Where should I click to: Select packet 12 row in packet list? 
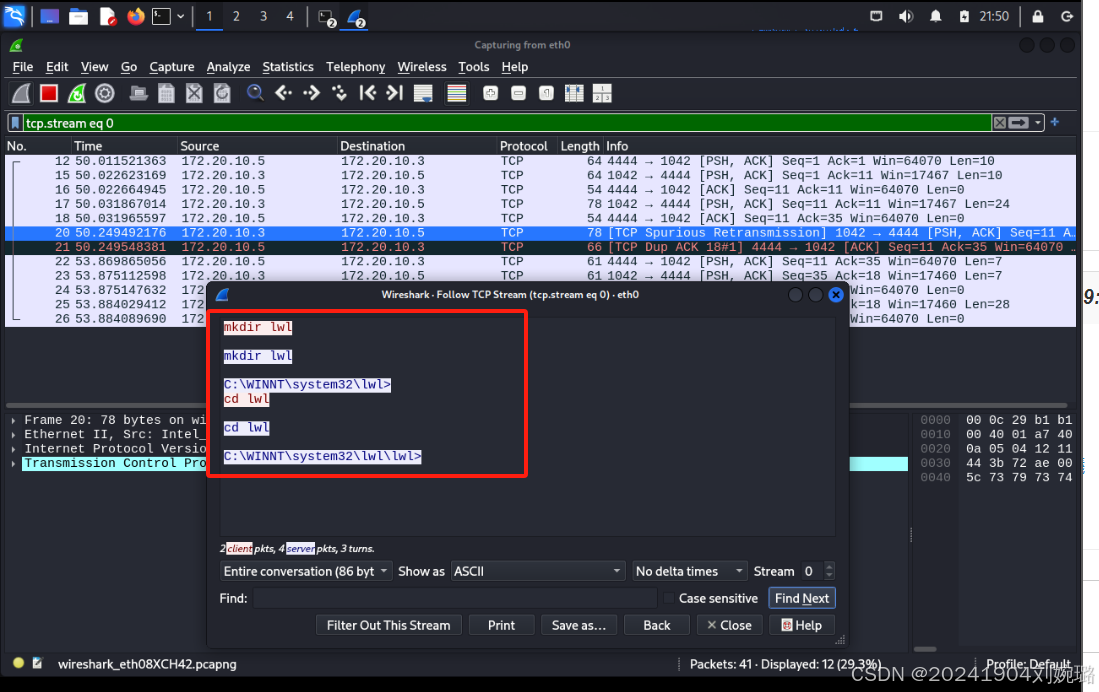[x=540, y=161]
